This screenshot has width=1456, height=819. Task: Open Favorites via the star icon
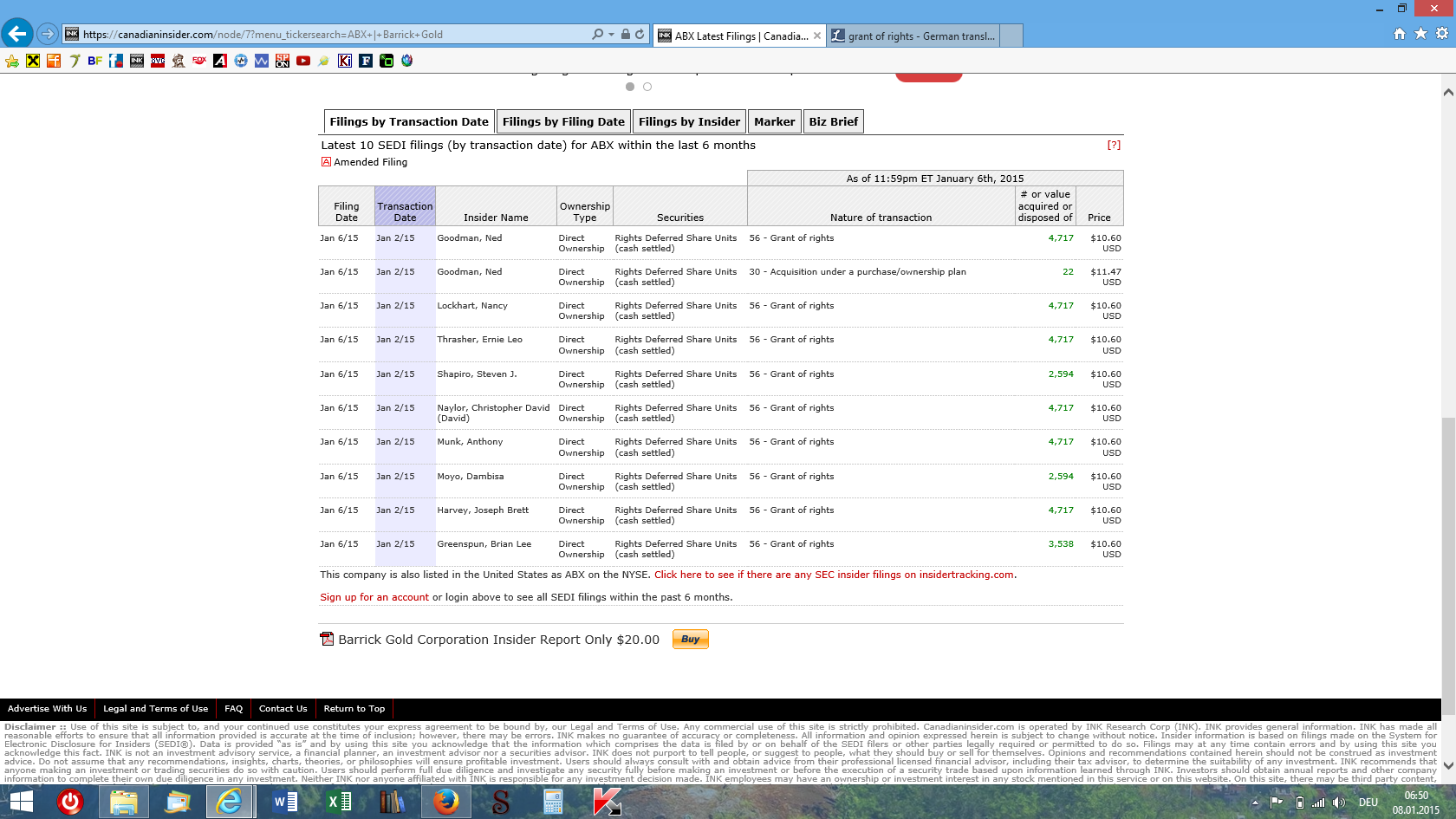1420,34
